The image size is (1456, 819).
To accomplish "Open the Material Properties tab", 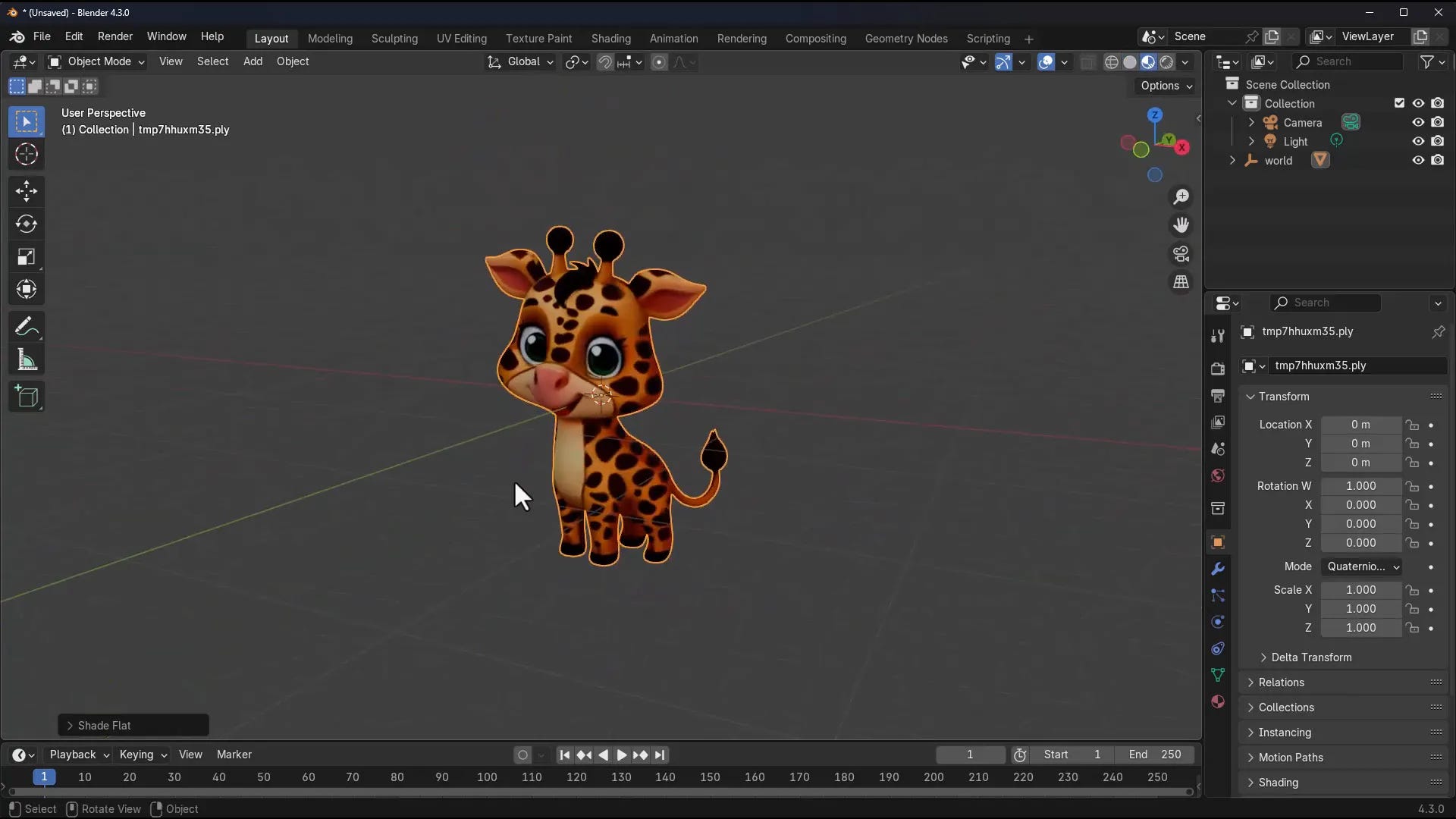I will [x=1218, y=701].
